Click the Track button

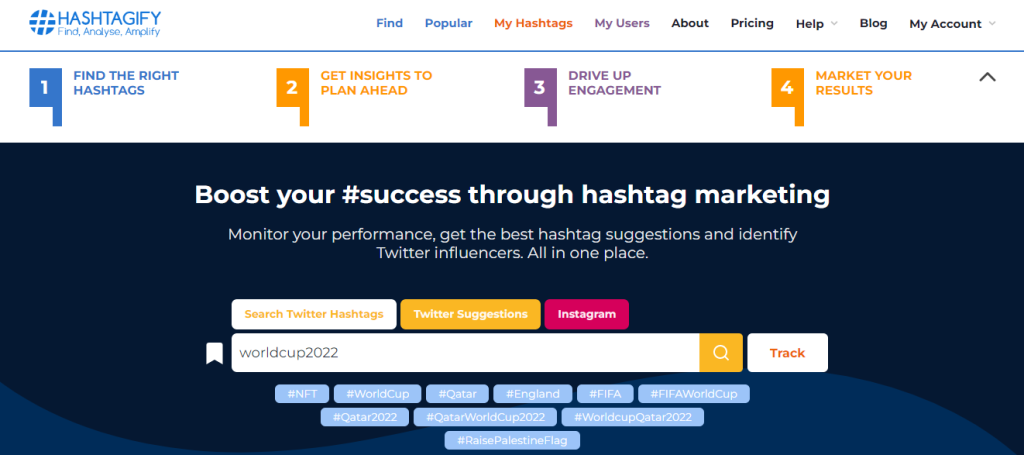click(787, 353)
